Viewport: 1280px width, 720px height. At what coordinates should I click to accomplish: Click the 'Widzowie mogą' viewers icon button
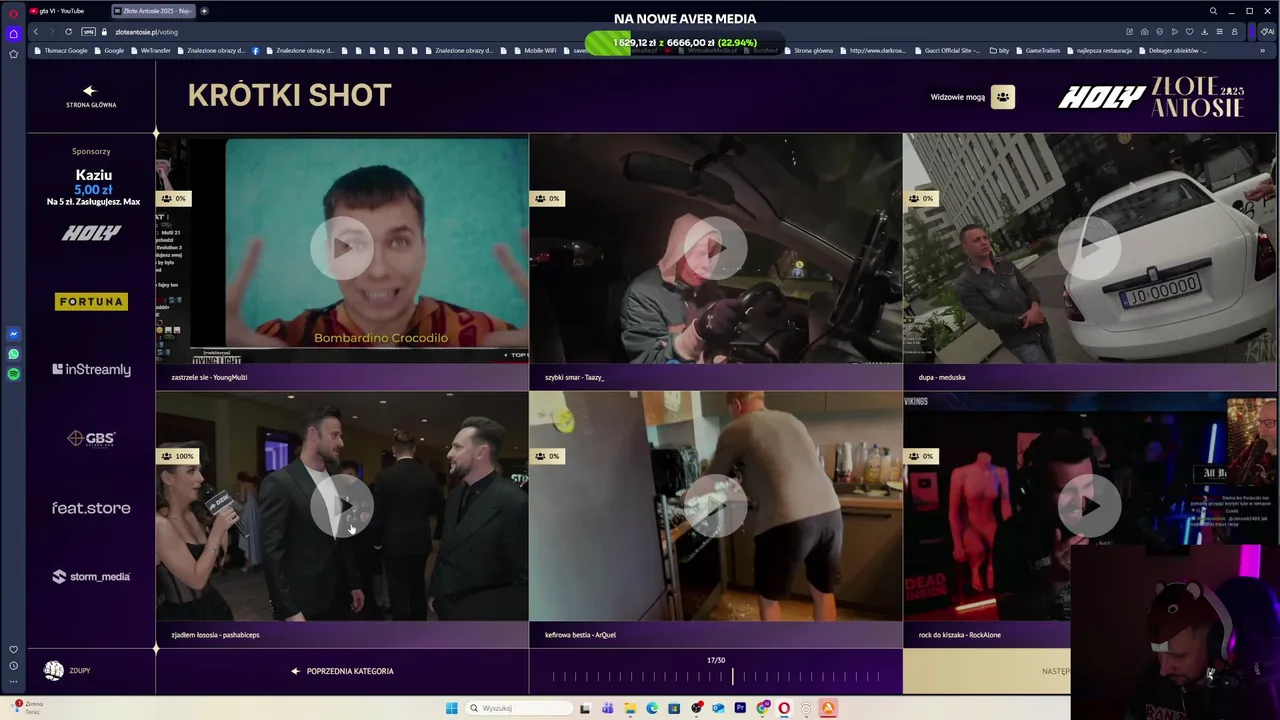point(1003,97)
